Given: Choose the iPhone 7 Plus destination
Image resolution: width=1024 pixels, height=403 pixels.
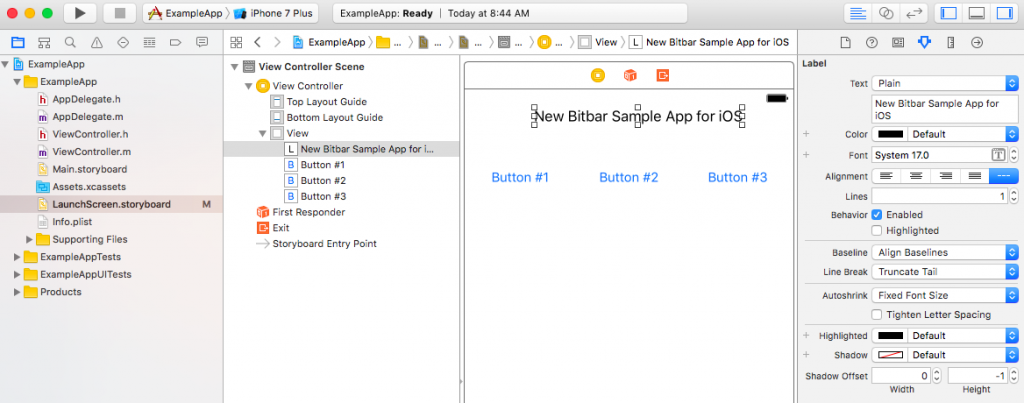Looking at the screenshot, I should pyautogui.click(x=274, y=13).
